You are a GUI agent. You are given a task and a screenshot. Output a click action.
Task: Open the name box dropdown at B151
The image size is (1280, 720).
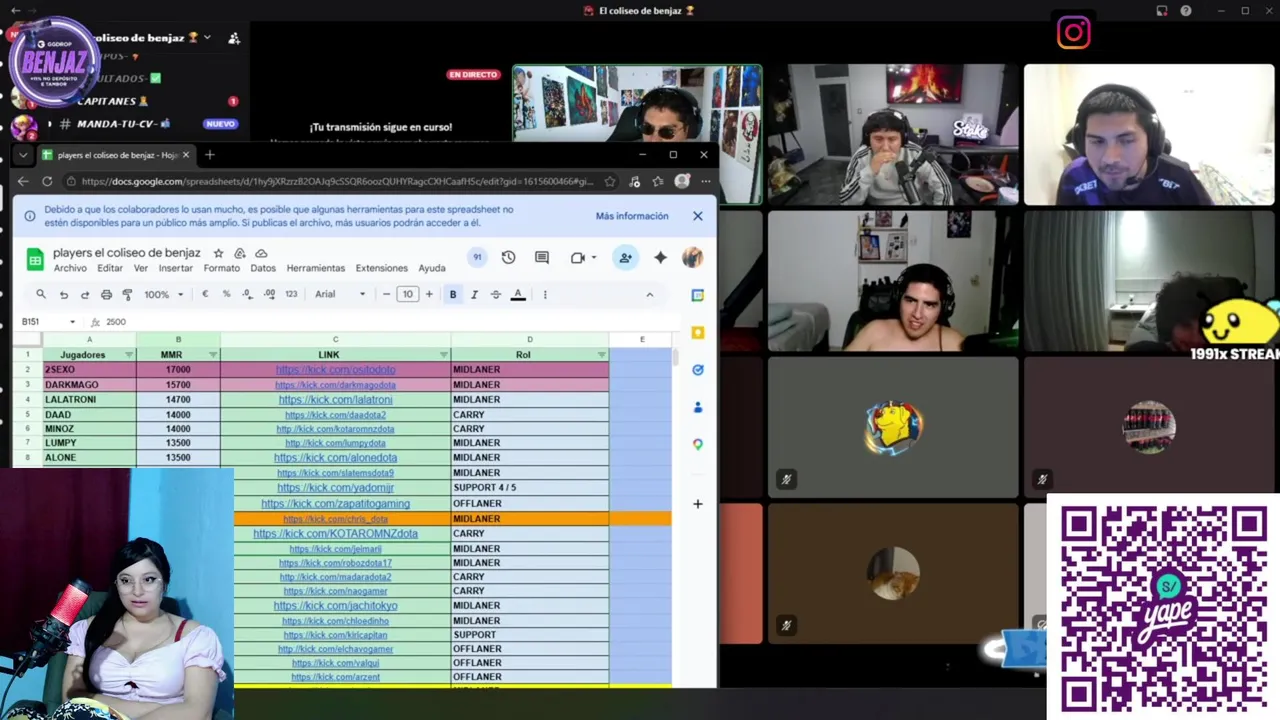[72, 322]
